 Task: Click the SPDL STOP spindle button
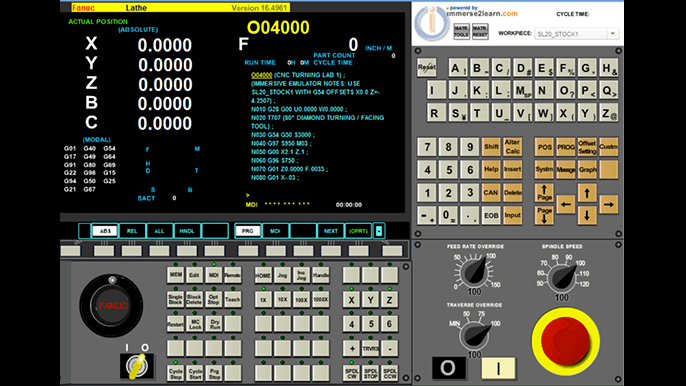tap(371, 373)
